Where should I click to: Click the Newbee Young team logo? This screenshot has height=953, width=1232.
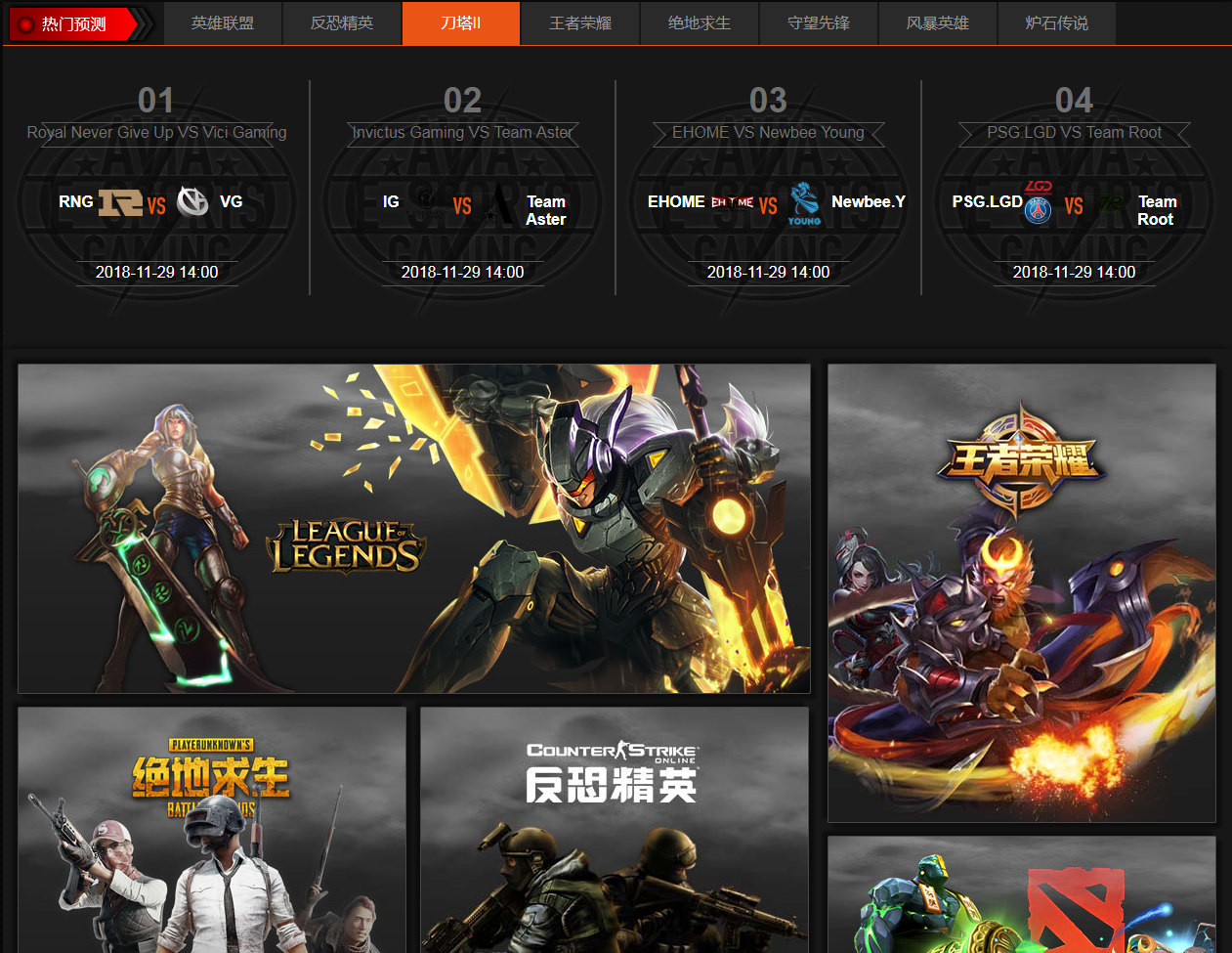(x=805, y=203)
